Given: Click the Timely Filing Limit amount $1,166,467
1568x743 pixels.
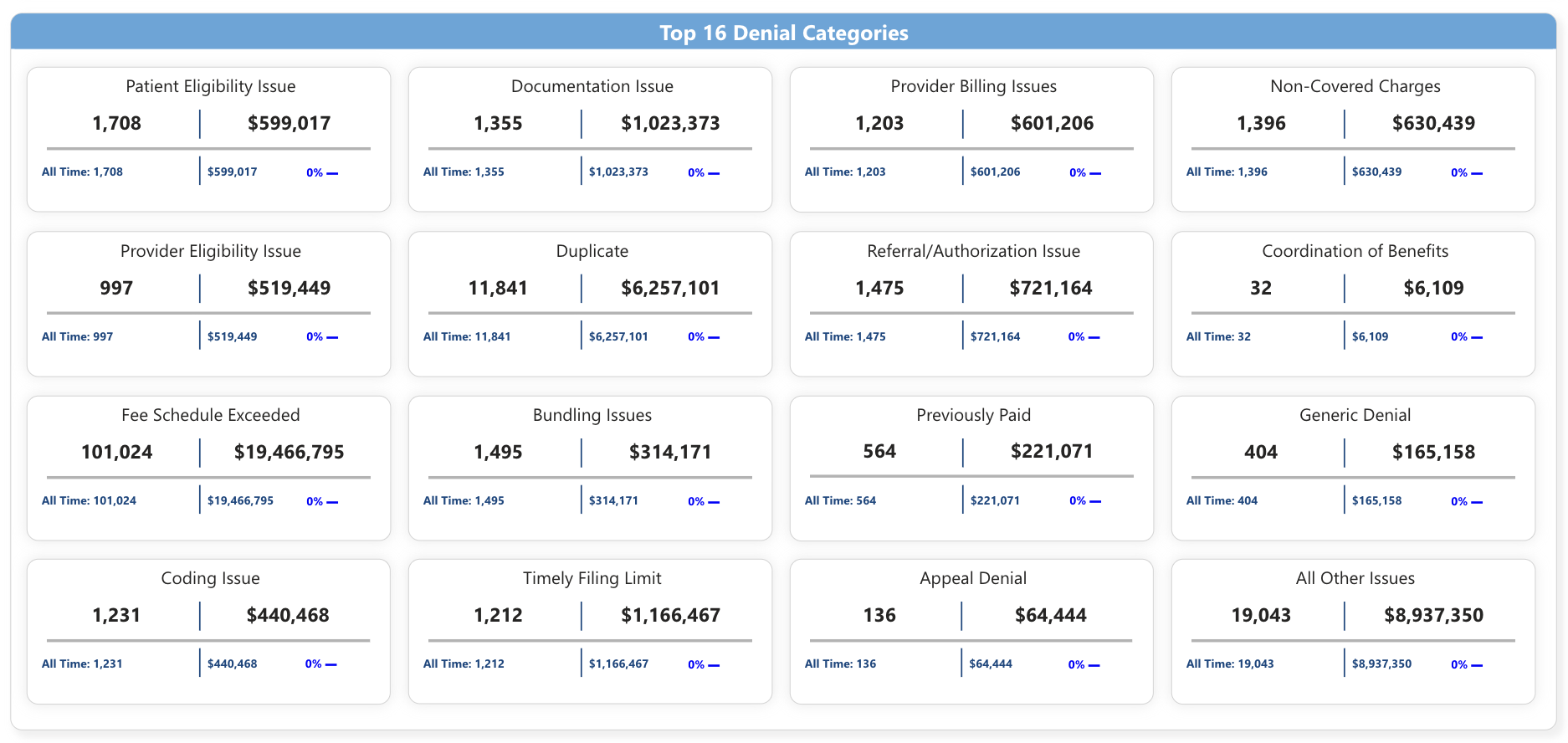Looking at the screenshot, I should [x=670, y=615].
